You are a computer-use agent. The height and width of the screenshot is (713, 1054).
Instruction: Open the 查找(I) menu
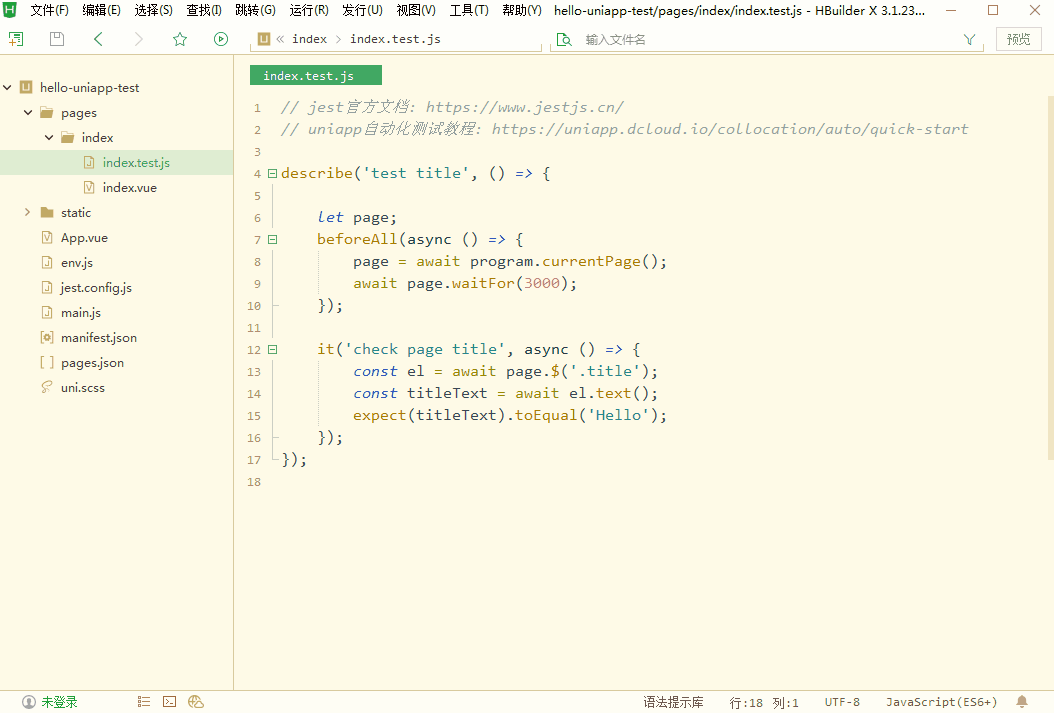[x=204, y=10]
